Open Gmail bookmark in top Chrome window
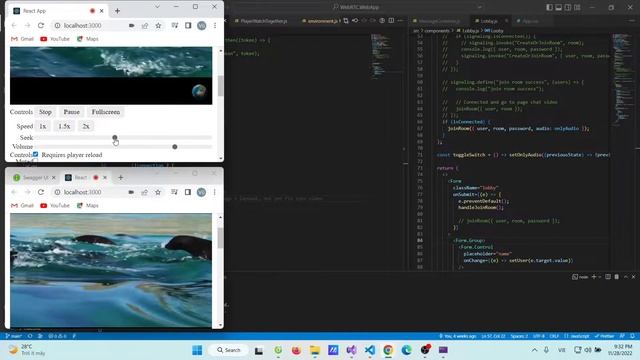Image resolution: width=640 pixels, height=360 pixels. [22, 39]
